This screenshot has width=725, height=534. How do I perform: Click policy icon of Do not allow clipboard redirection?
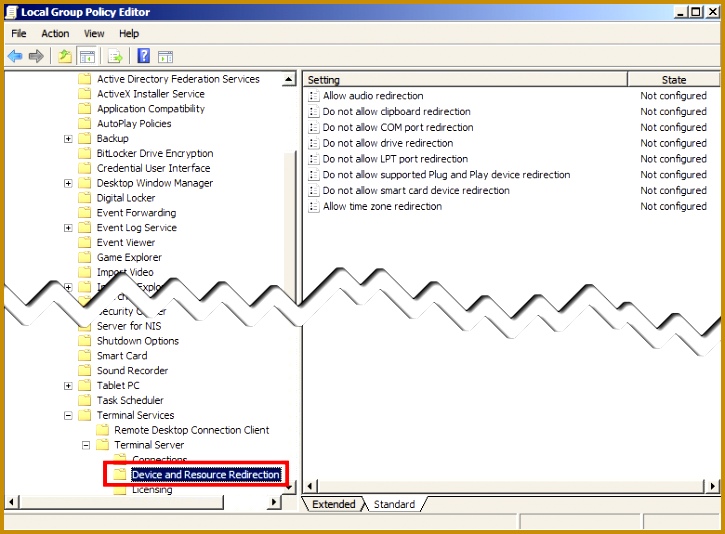tap(313, 111)
